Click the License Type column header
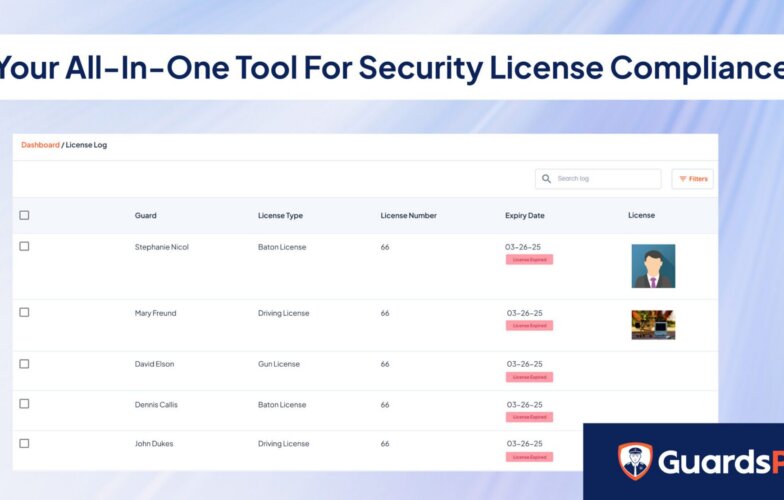 [x=280, y=216]
